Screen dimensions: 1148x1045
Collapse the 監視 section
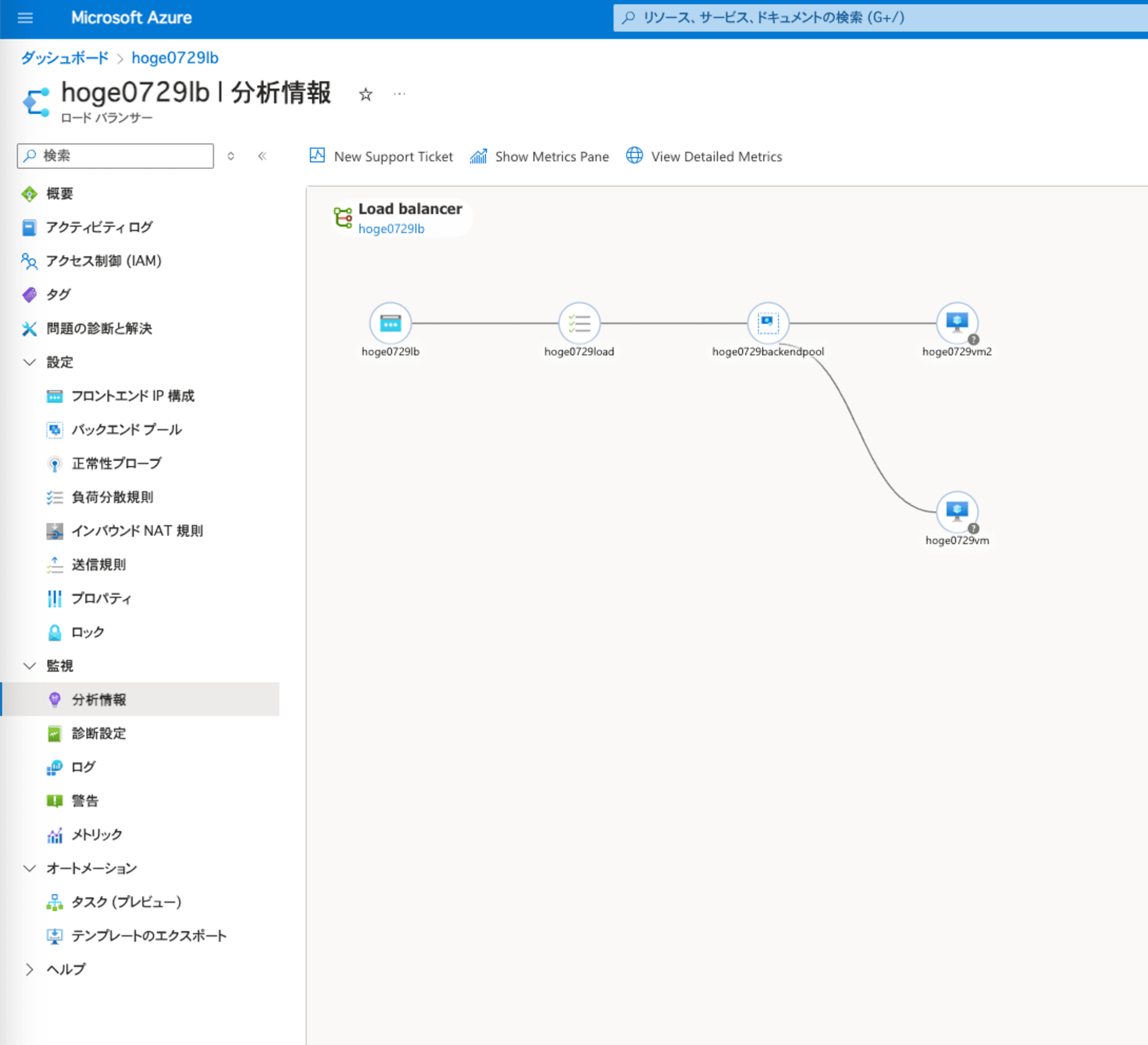click(x=29, y=666)
